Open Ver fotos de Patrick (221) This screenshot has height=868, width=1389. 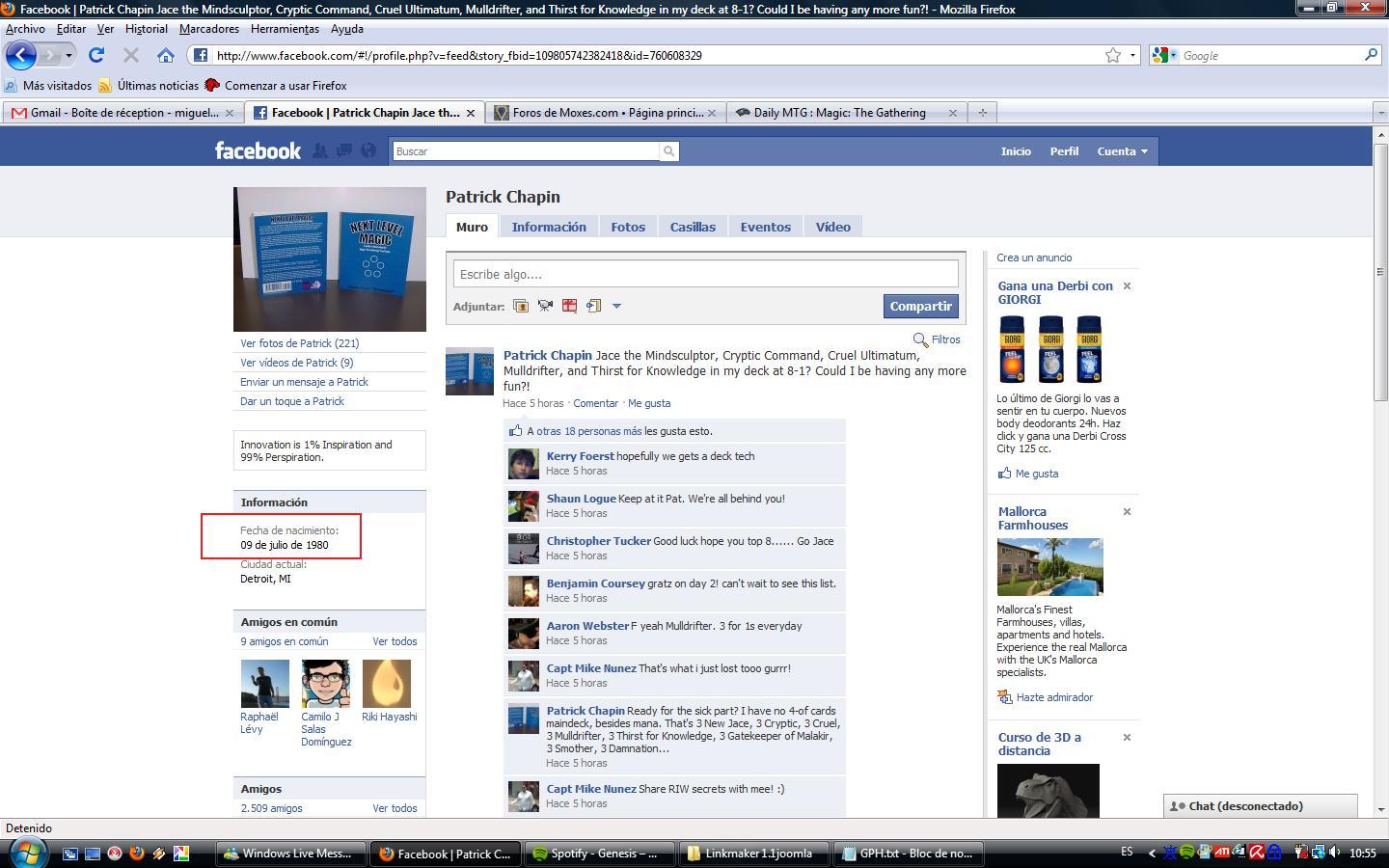[299, 343]
